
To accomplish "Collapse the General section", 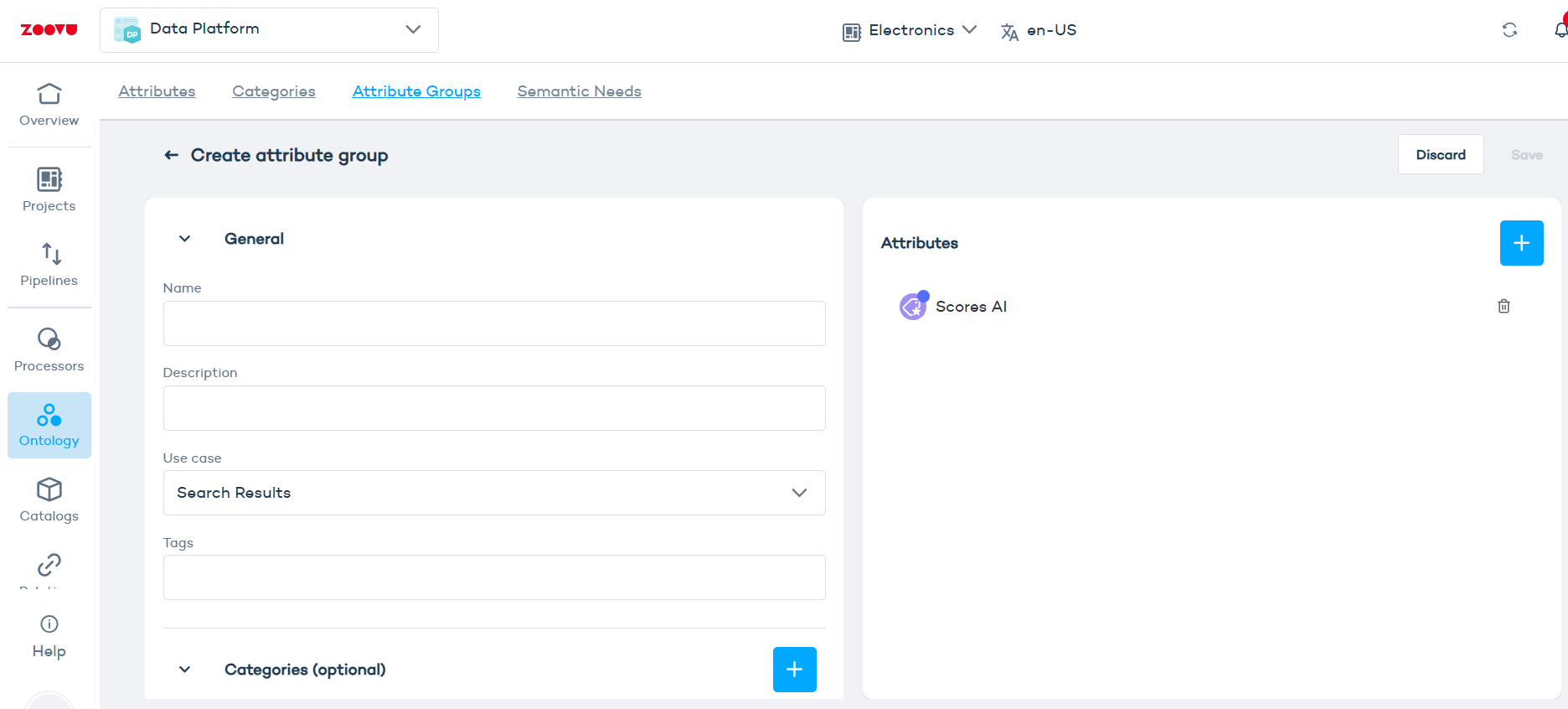I will click(x=185, y=239).
